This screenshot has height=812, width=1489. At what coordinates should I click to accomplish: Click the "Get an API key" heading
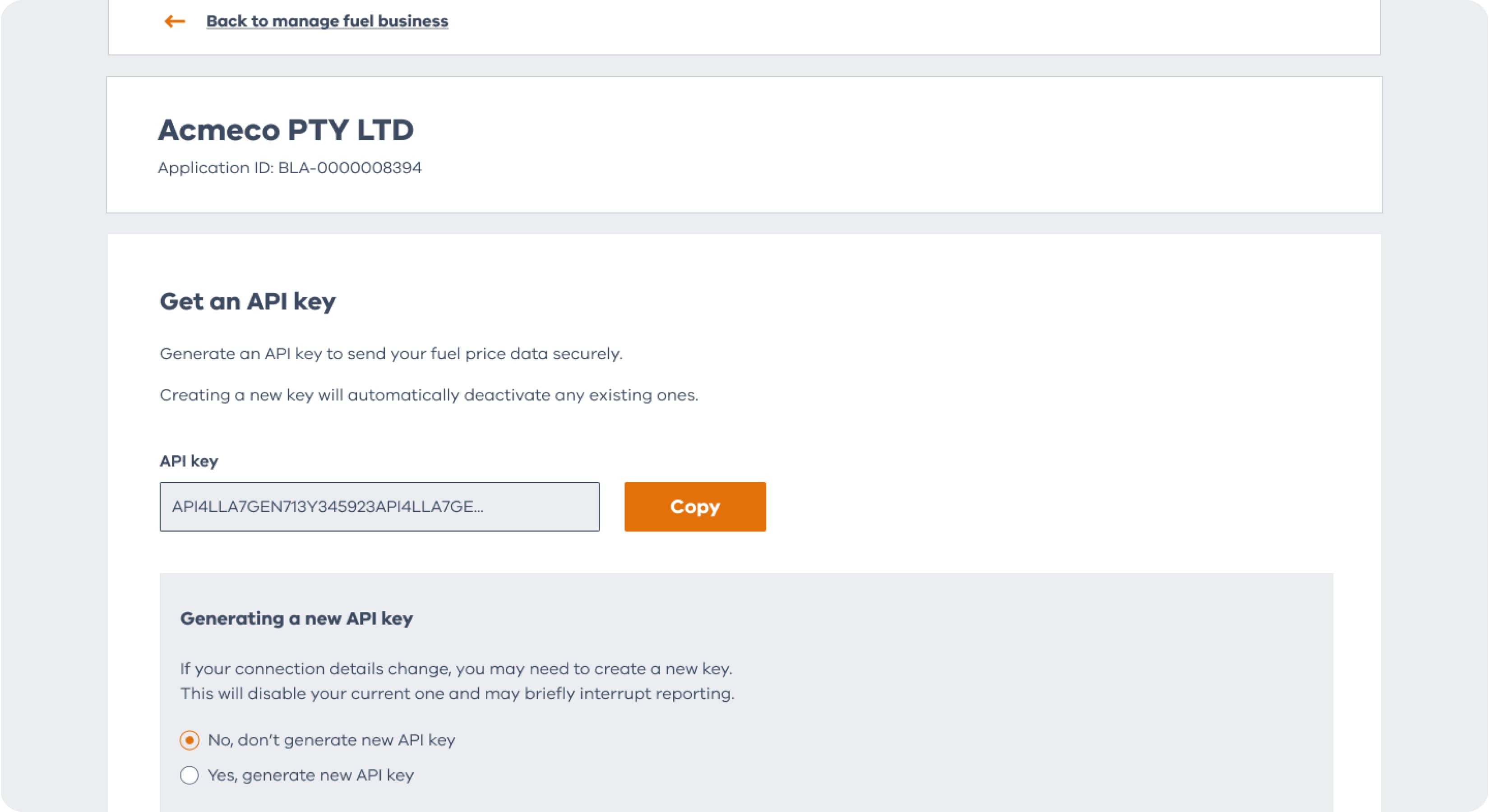[248, 302]
